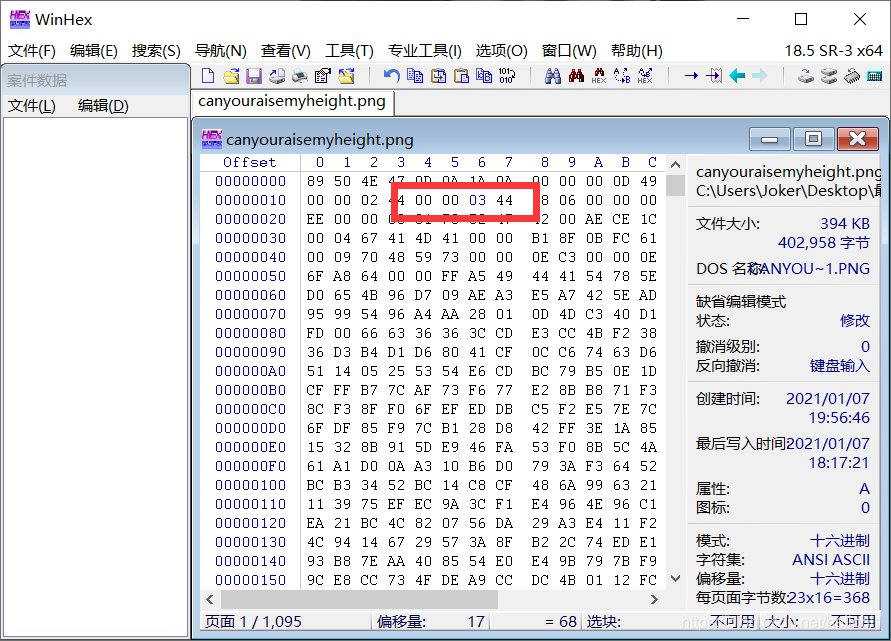Open the 编辑(E) menu
The height and width of the screenshot is (641, 891).
[x=94, y=51]
